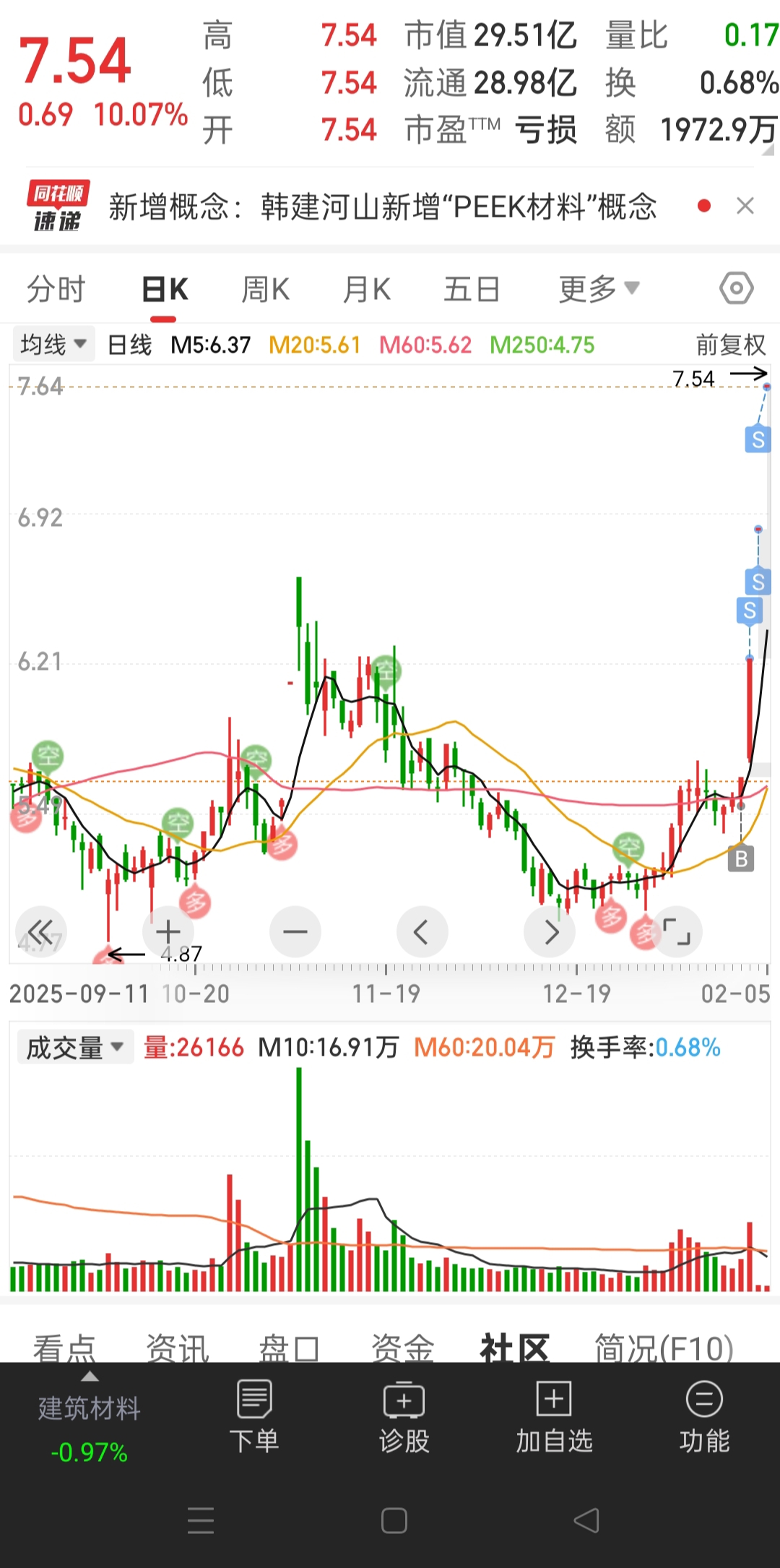Tap Android home navigation button
The width and height of the screenshot is (780, 1568).
pyautogui.click(x=394, y=1520)
